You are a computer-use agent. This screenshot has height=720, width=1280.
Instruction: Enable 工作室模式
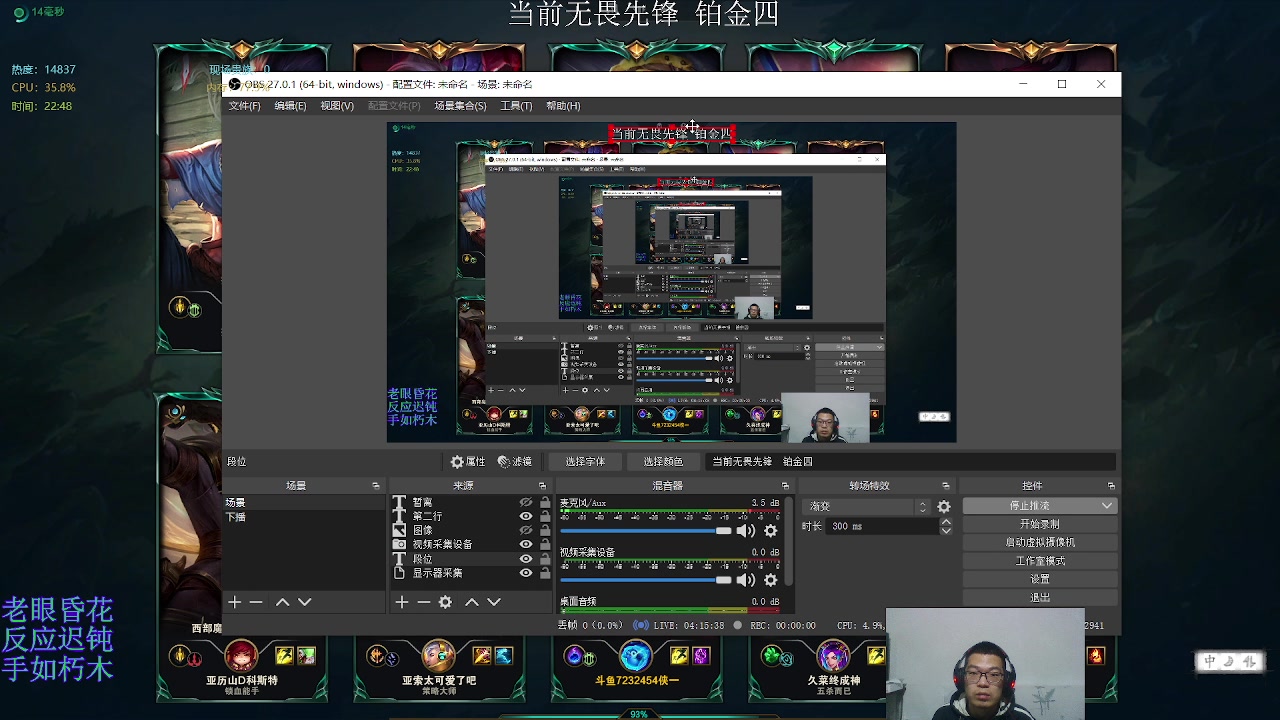coord(1039,561)
